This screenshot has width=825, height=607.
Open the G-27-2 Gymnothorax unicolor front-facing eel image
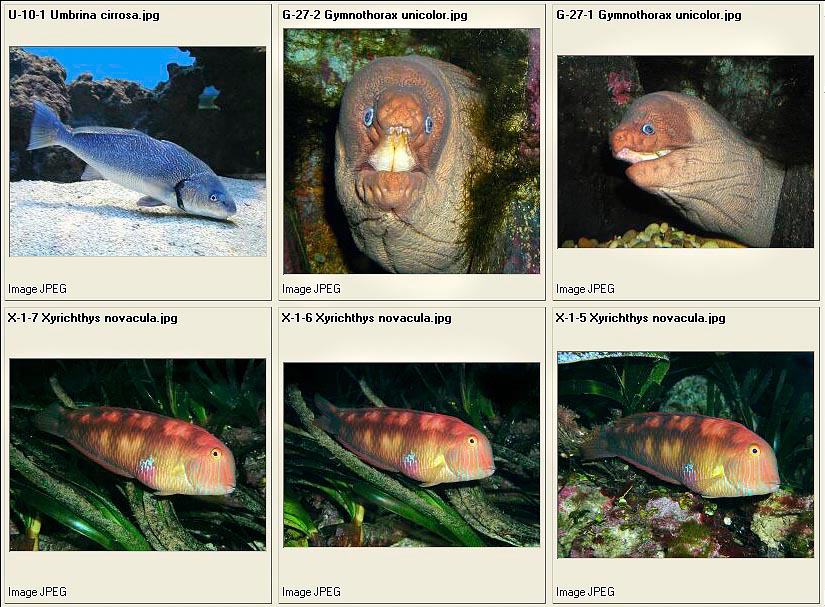pos(411,151)
